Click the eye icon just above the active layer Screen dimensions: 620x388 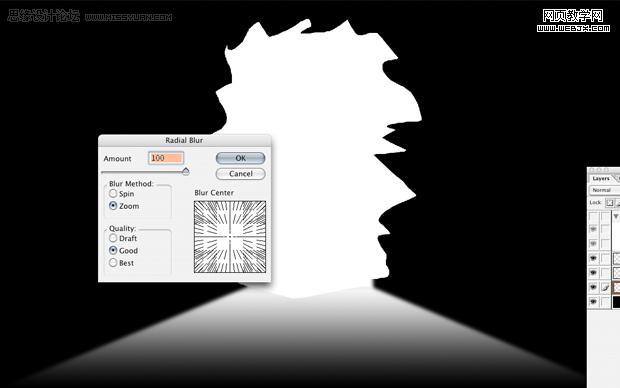[593, 273]
